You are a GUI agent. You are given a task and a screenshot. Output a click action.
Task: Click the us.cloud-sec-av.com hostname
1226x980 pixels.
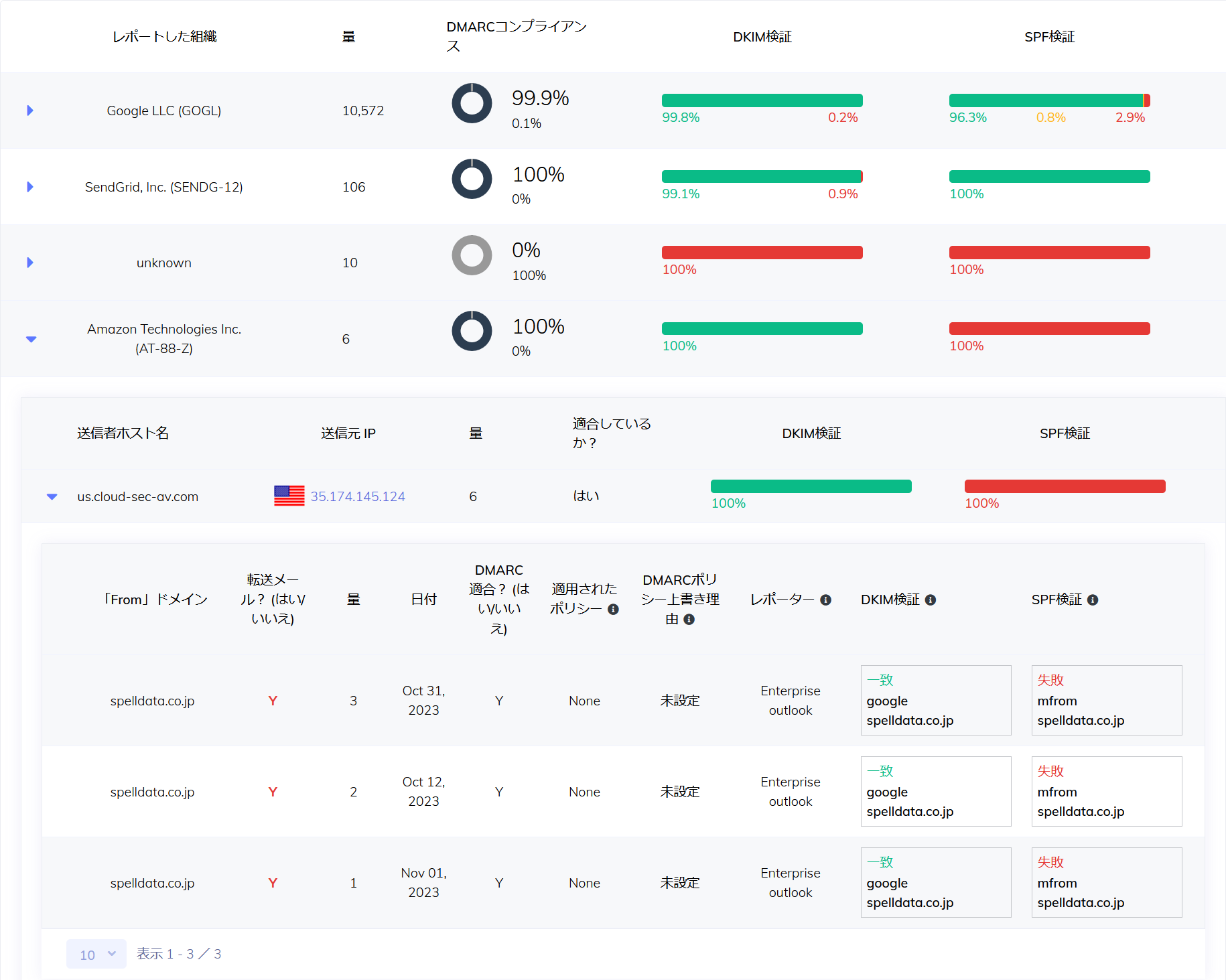pyautogui.click(x=138, y=496)
